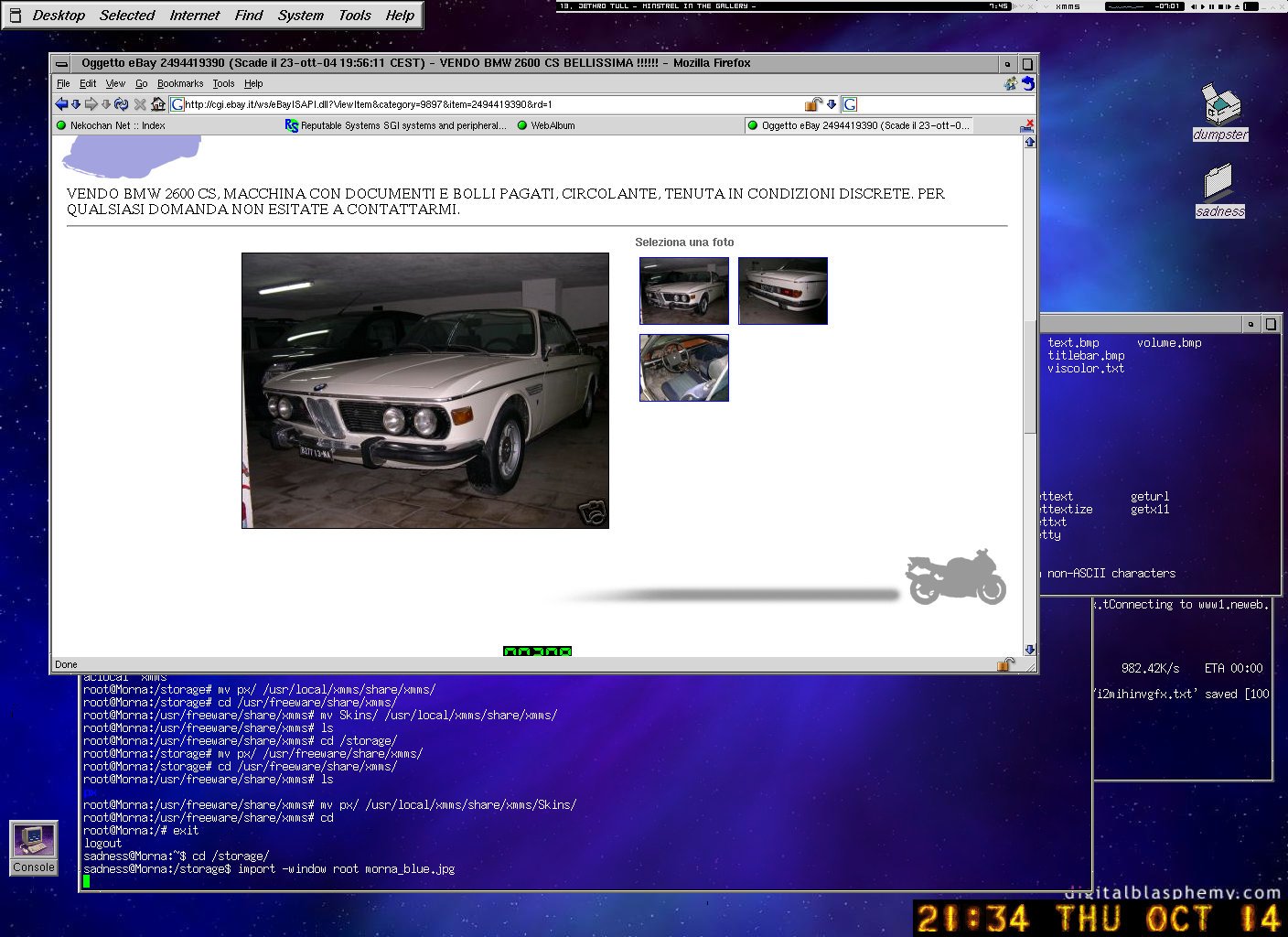Viewport: 1288px width, 937px height.
Task: Click the Jethro Tull song title bar
Action: 657,6
